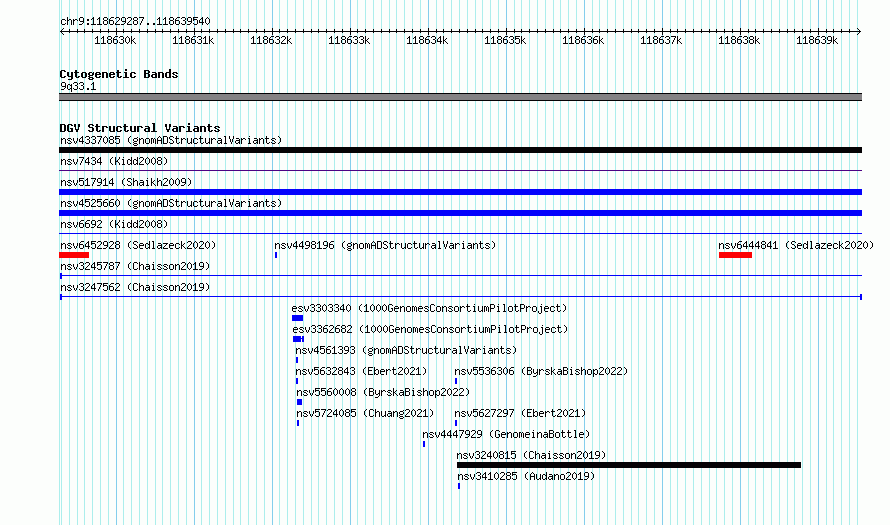Image resolution: width=890 pixels, height=525 pixels.
Task: Click the 118631k ruler tick label
Action: tap(193, 40)
